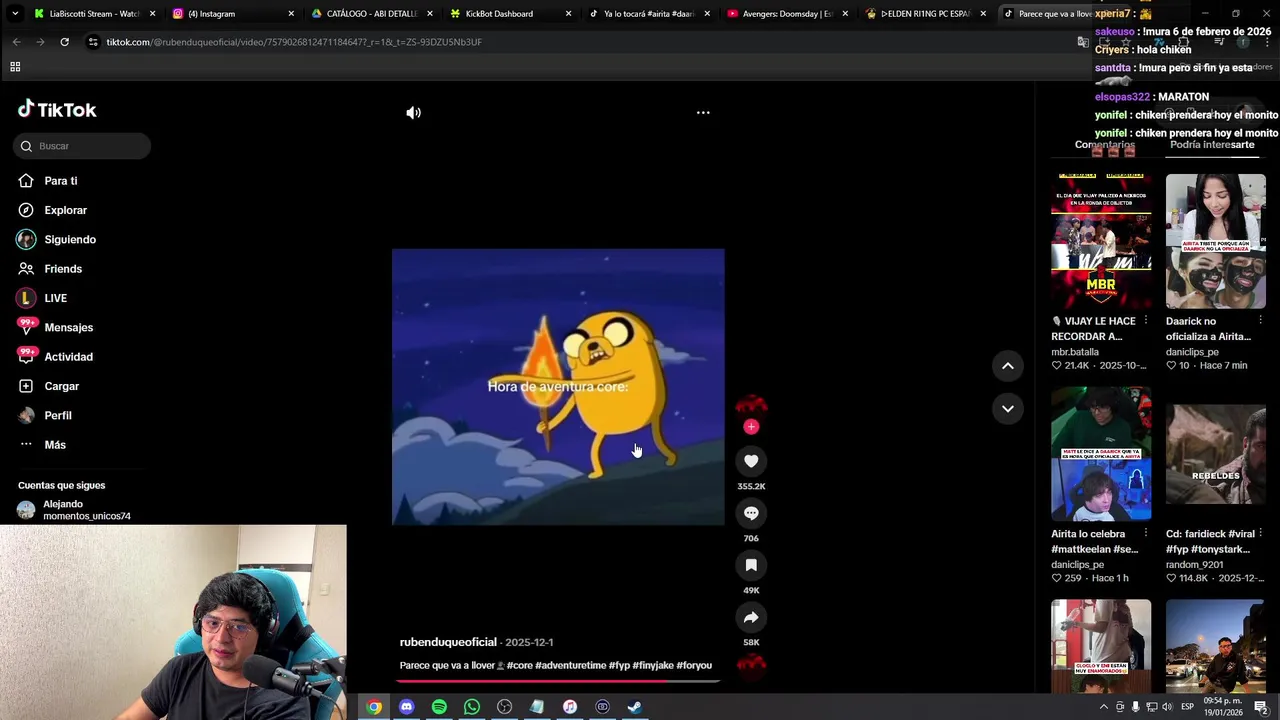Switch to the Comentarios tab
This screenshot has height=720, width=1280.
[x=1105, y=145]
